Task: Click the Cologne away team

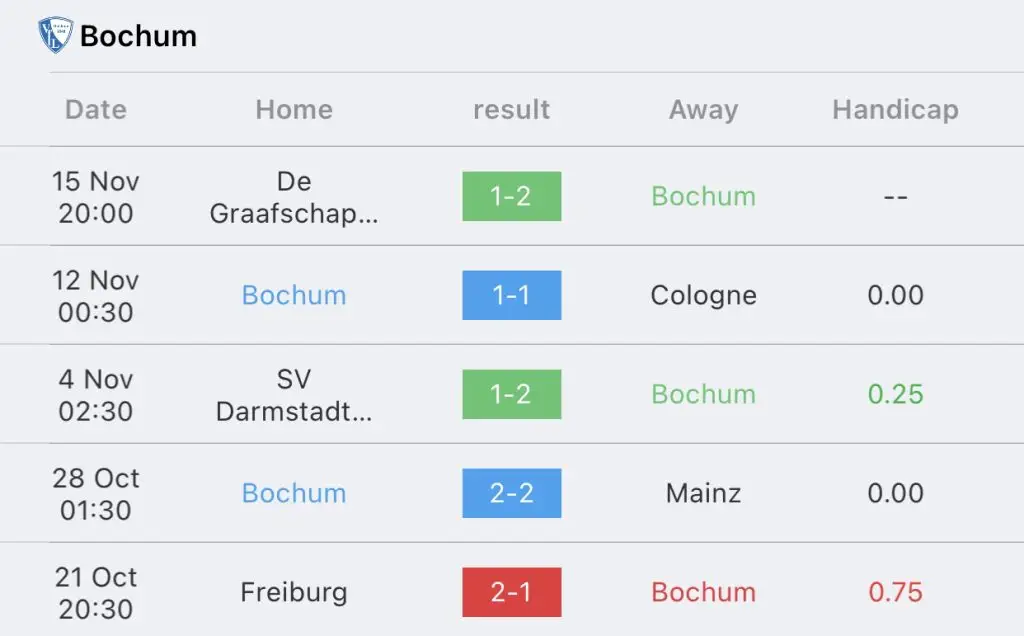Action: point(703,296)
